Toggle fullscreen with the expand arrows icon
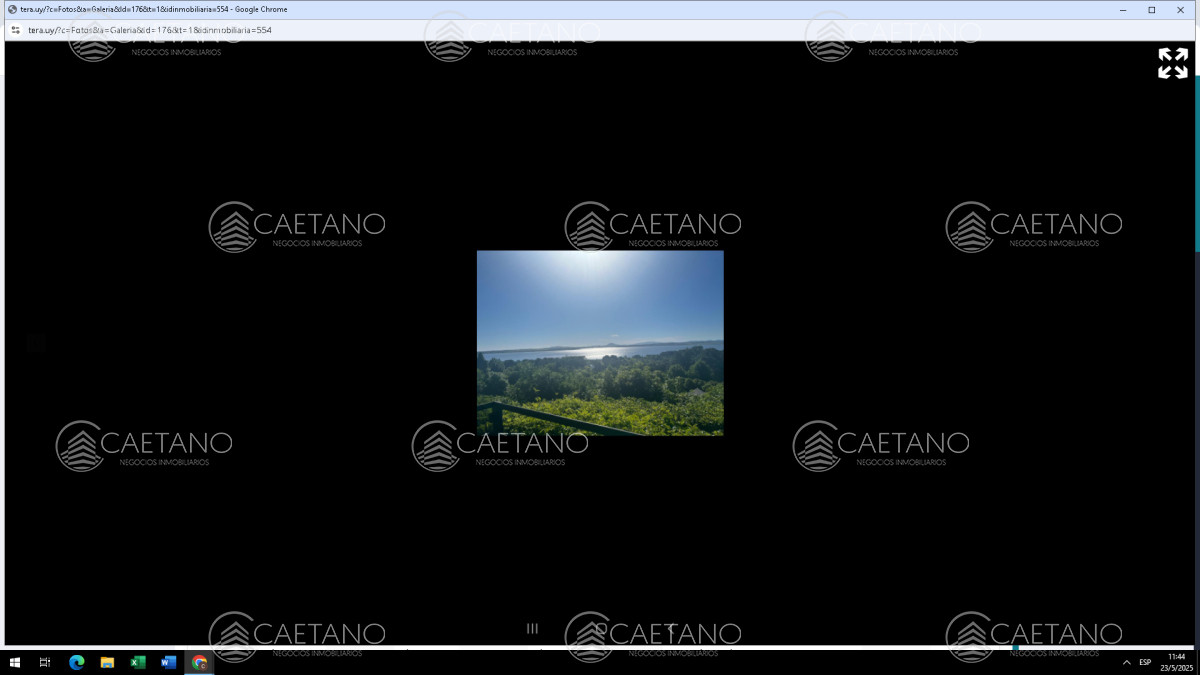Viewport: 1200px width, 675px height. (x=1173, y=63)
